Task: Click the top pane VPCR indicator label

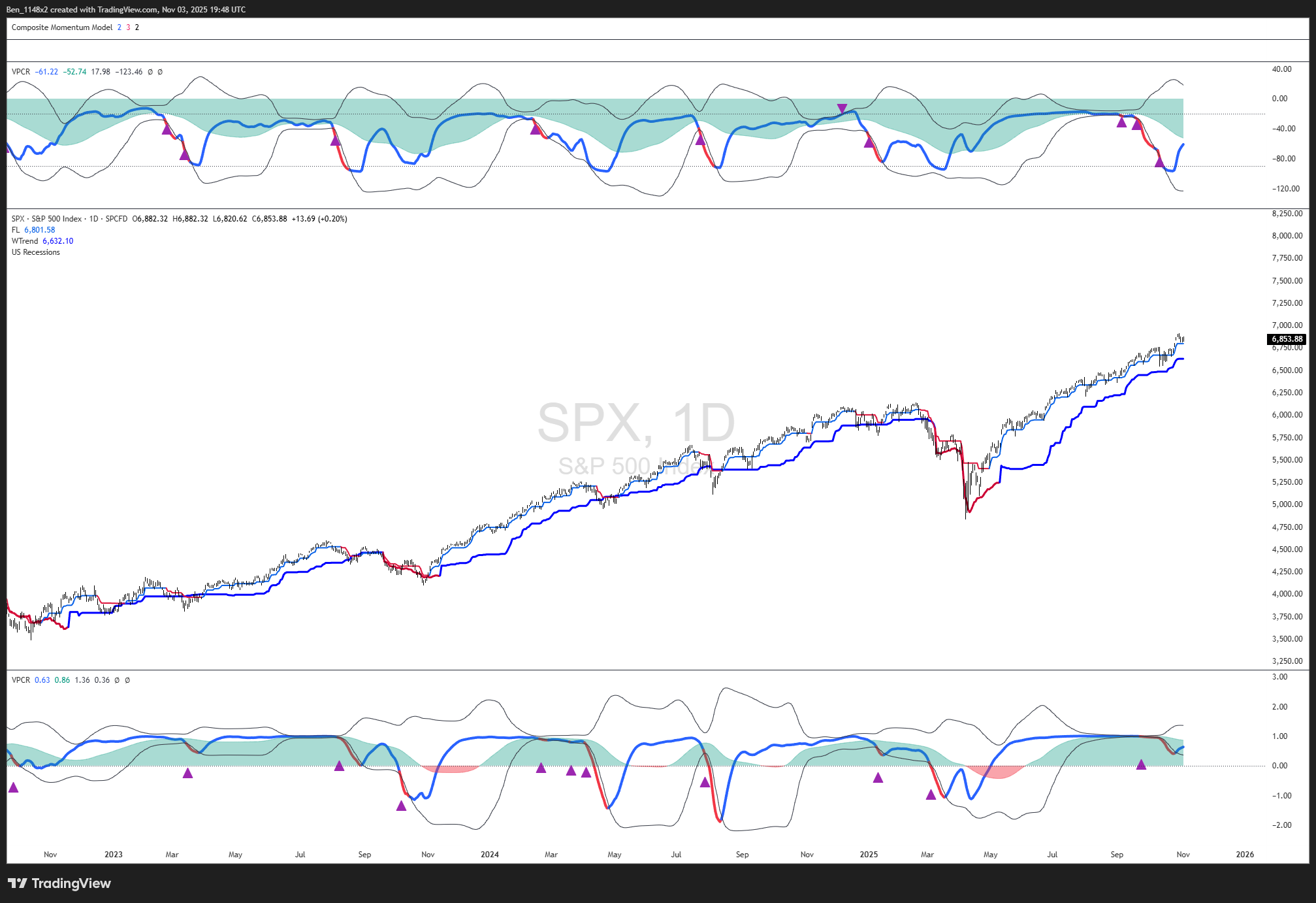Action: pyautogui.click(x=20, y=72)
